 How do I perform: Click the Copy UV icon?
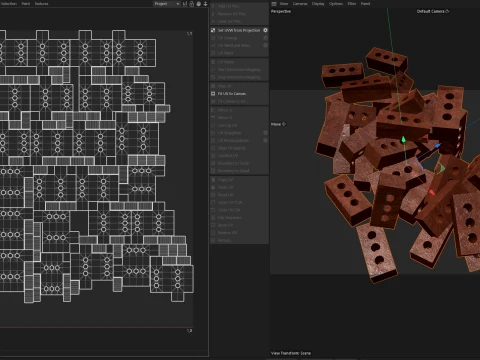[x=213, y=180]
